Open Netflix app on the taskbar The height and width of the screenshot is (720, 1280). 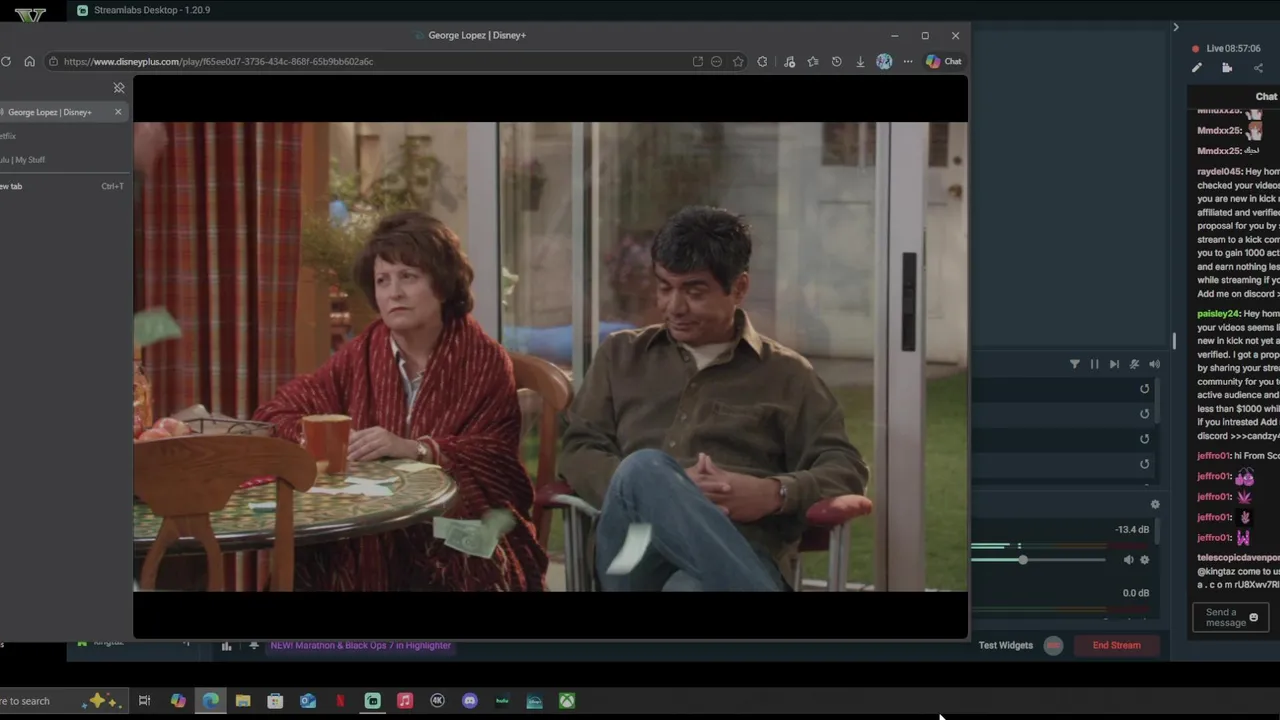pos(340,701)
